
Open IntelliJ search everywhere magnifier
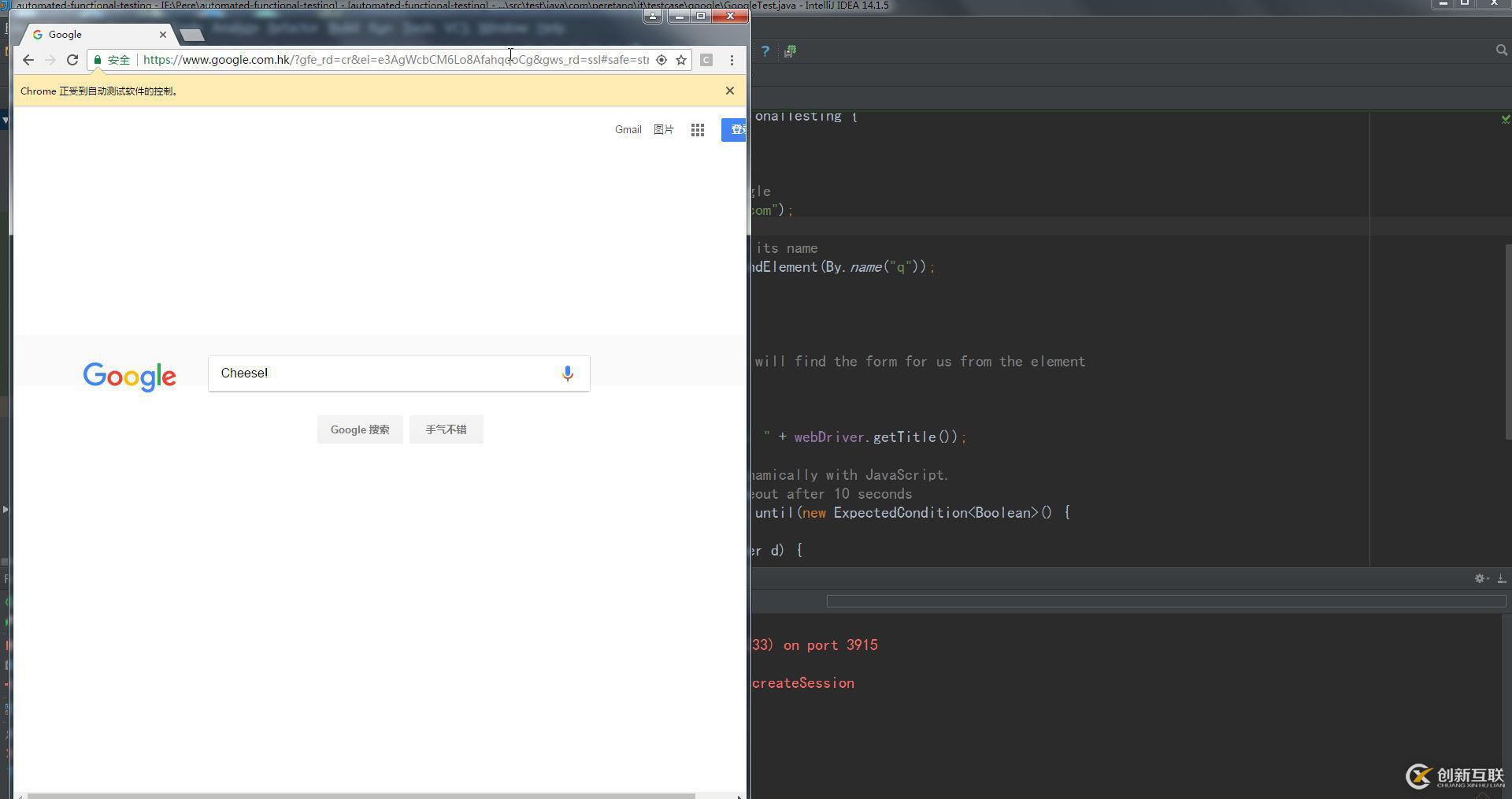tap(1501, 50)
